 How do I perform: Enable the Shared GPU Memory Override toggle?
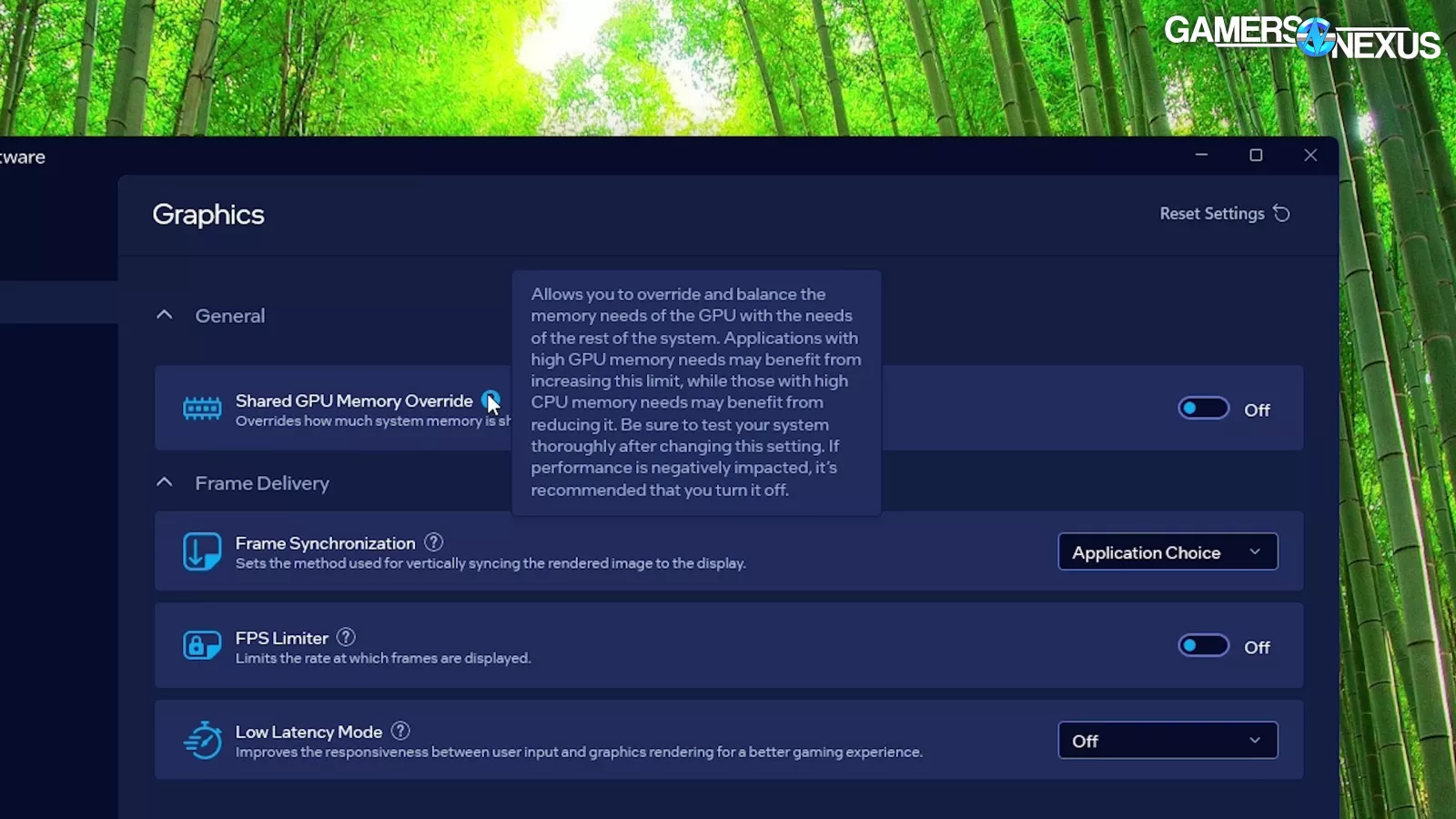tap(1202, 408)
